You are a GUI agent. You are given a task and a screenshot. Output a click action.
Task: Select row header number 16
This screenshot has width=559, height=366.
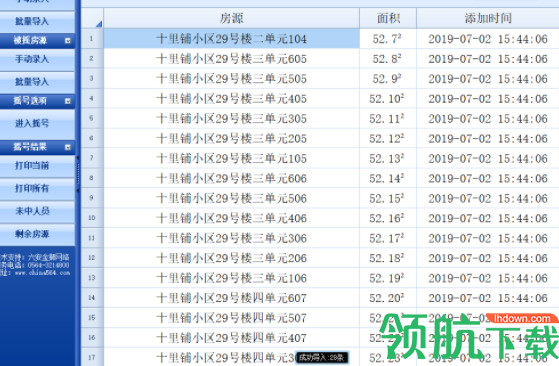click(92, 338)
